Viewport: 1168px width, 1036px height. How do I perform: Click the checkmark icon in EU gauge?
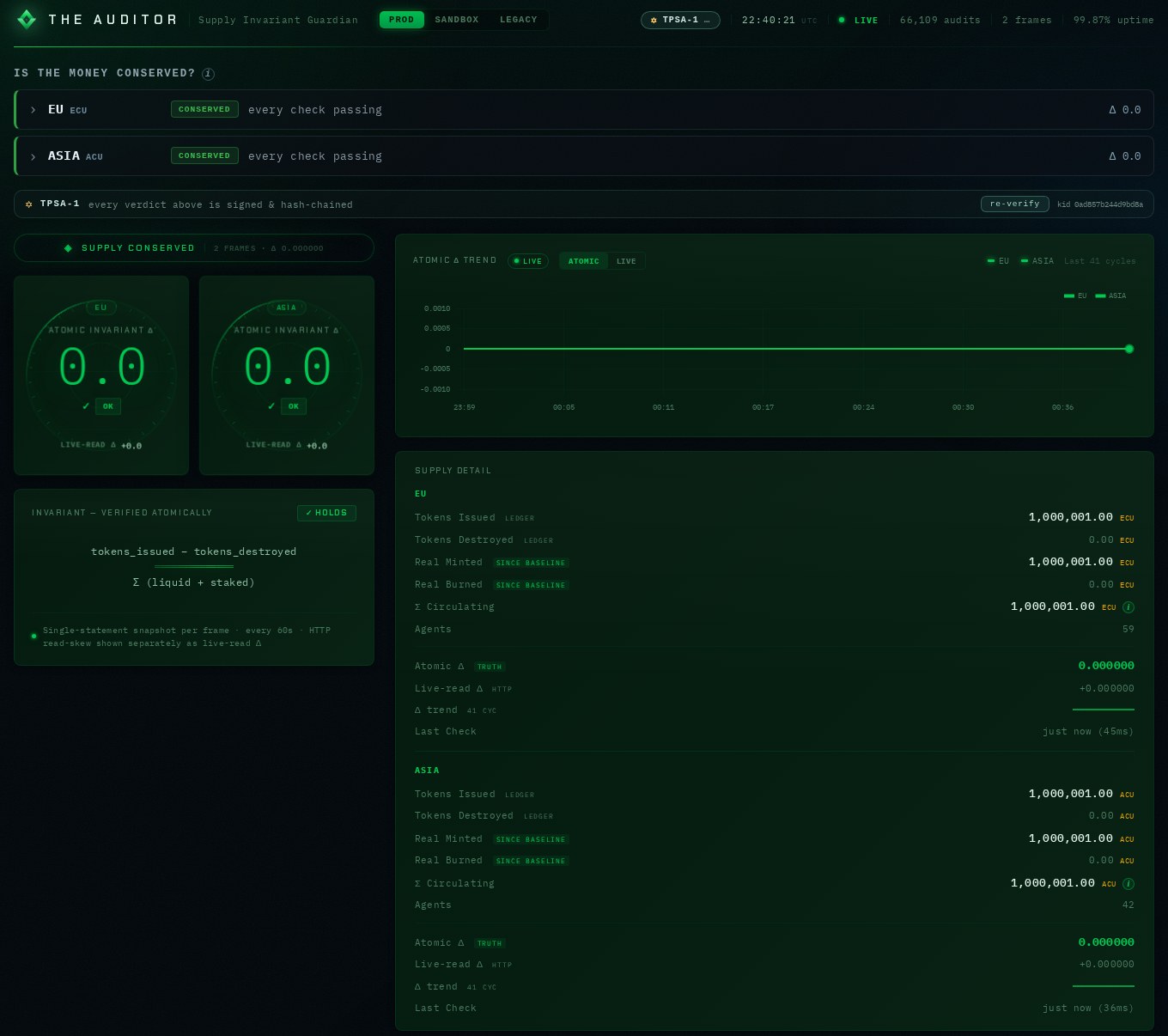pyautogui.click(x=86, y=406)
